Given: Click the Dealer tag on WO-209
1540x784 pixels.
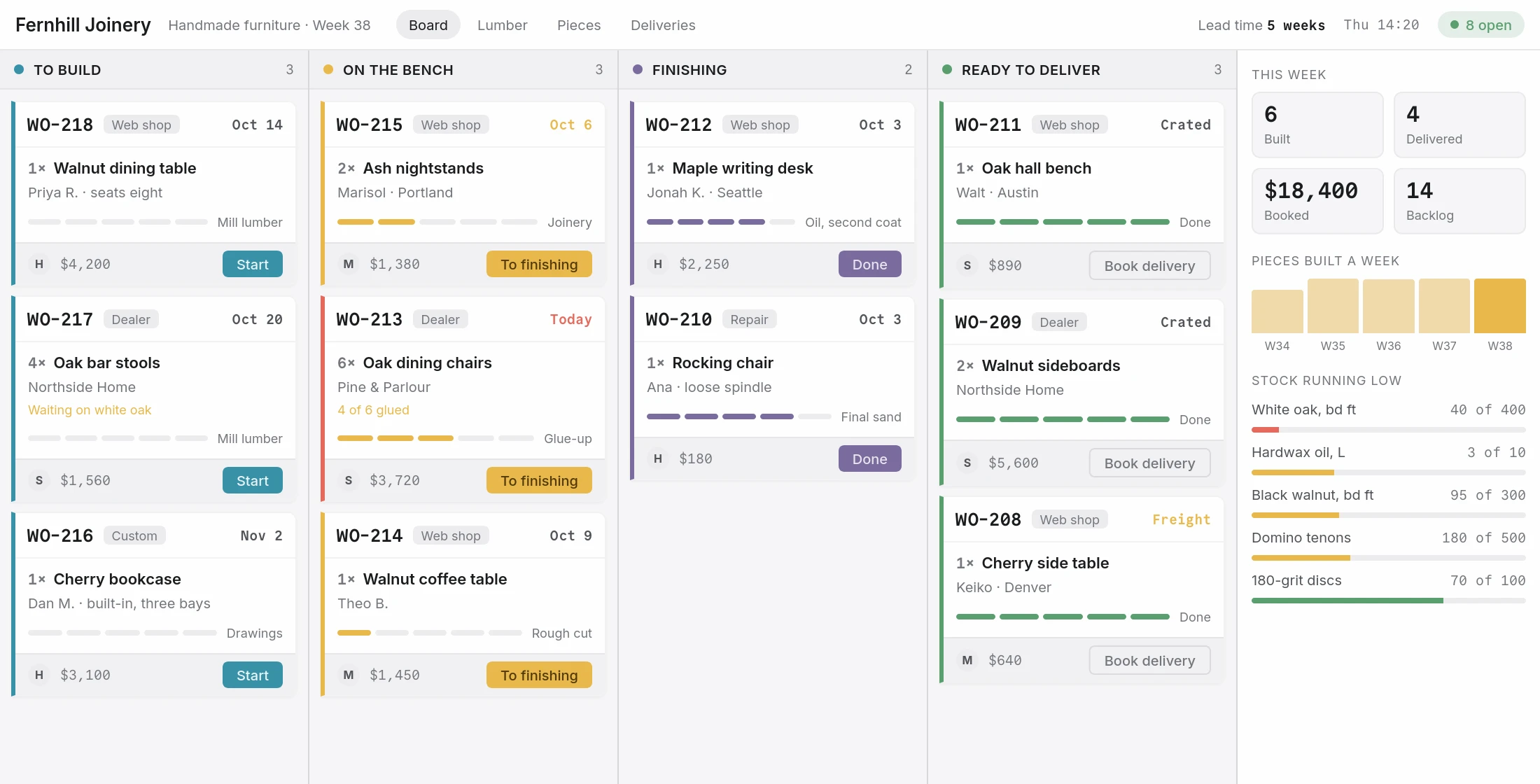Looking at the screenshot, I should coord(1059,322).
